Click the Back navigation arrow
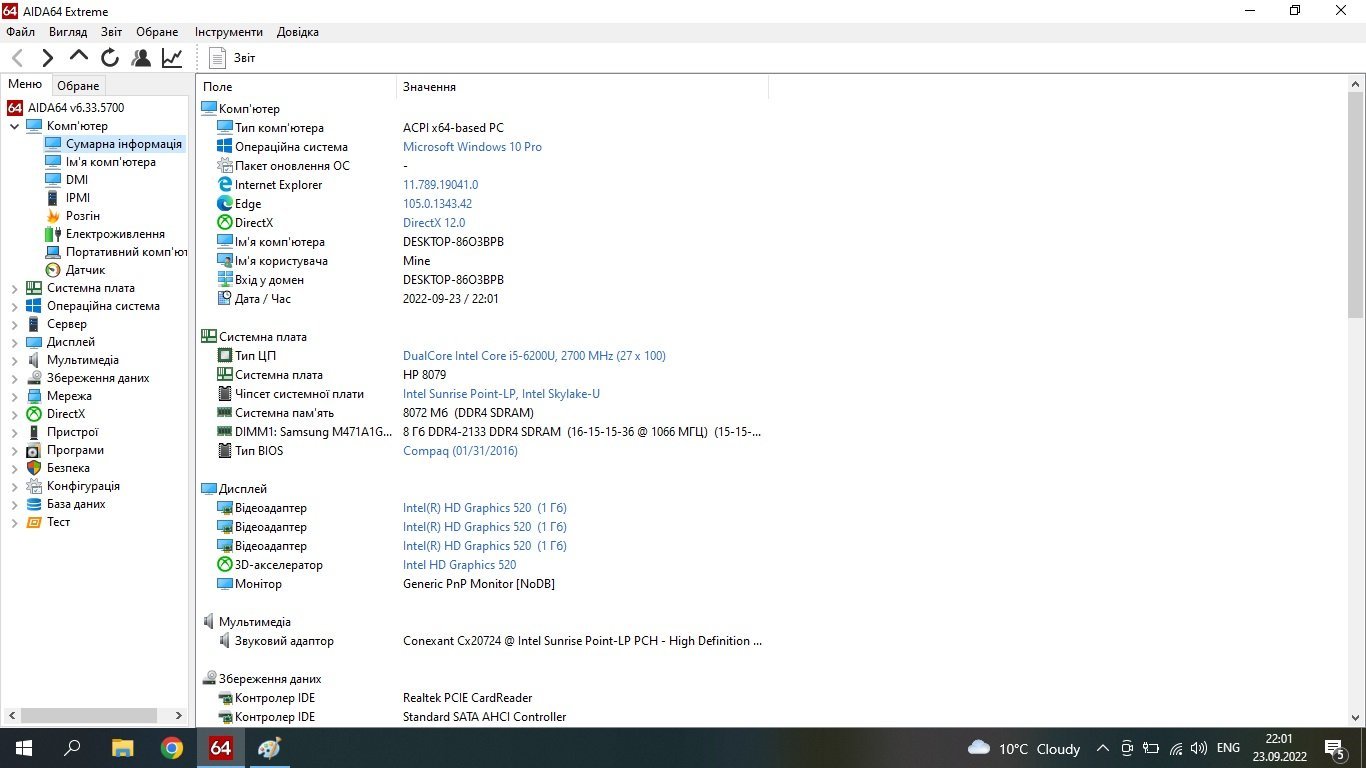The height and width of the screenshot is (768, 1366). coord(17,58)
